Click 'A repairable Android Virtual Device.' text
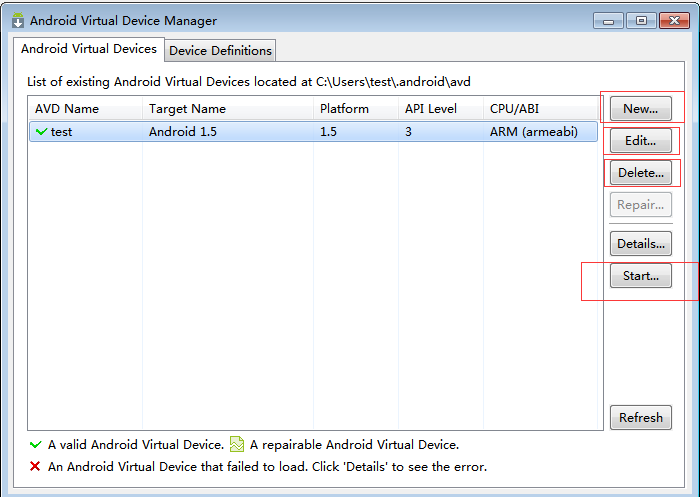The width and height of the screenshot is (700, 497). coord(354,445)
